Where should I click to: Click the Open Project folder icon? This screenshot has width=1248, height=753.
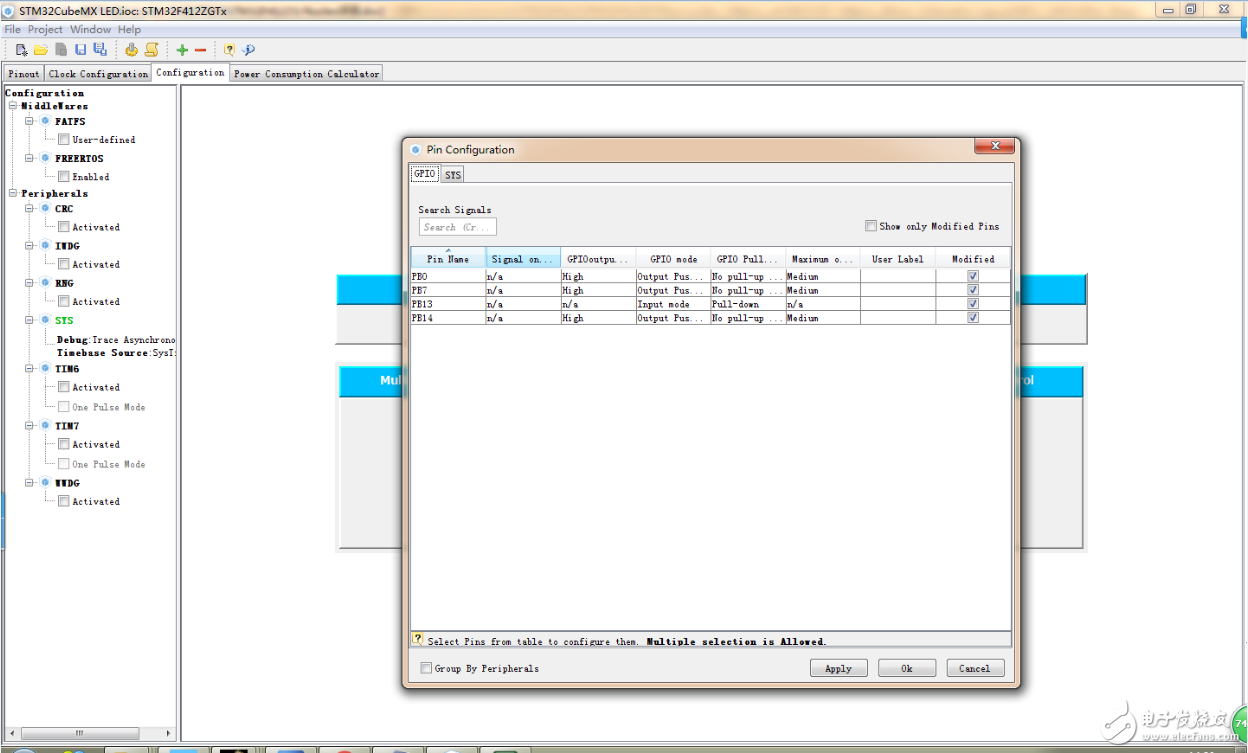pyautogui.click(x=41, y=50)
